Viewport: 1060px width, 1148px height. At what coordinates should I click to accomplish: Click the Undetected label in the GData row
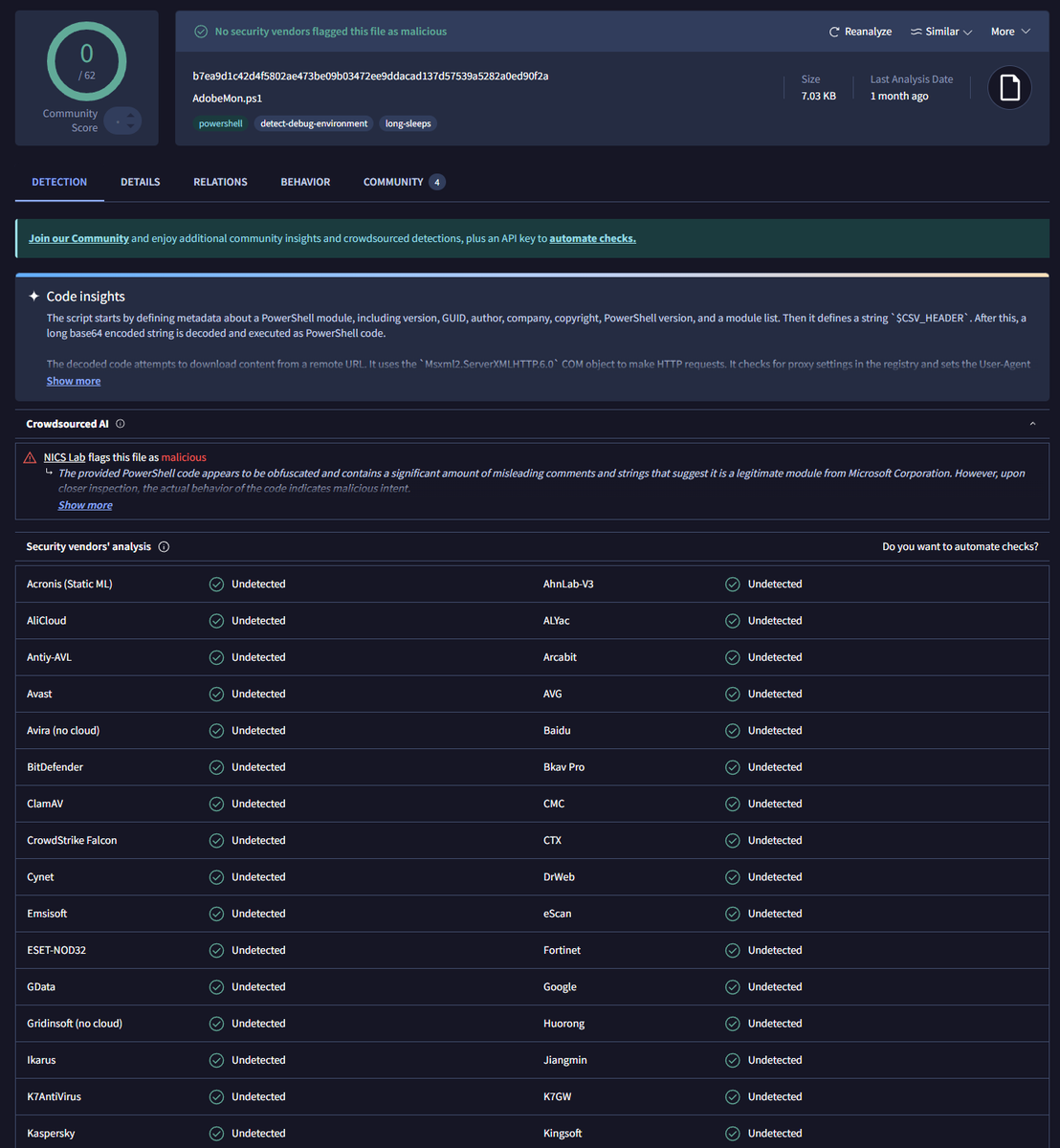[x=258, y=987]
